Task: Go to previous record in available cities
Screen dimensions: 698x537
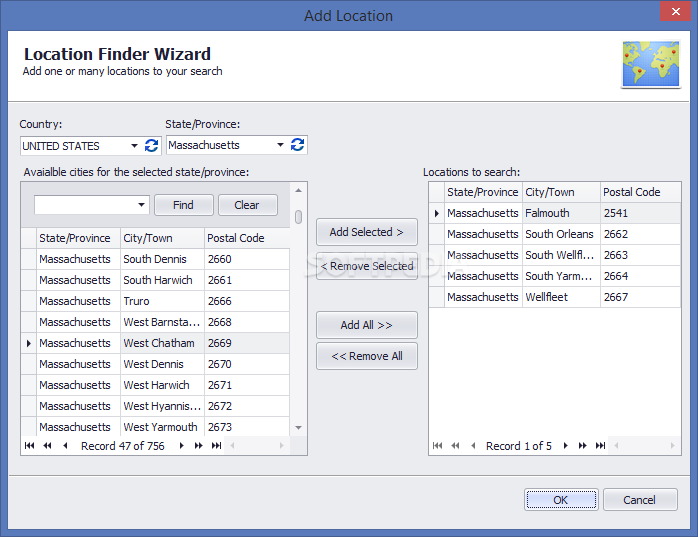Action: pos(65,446)
